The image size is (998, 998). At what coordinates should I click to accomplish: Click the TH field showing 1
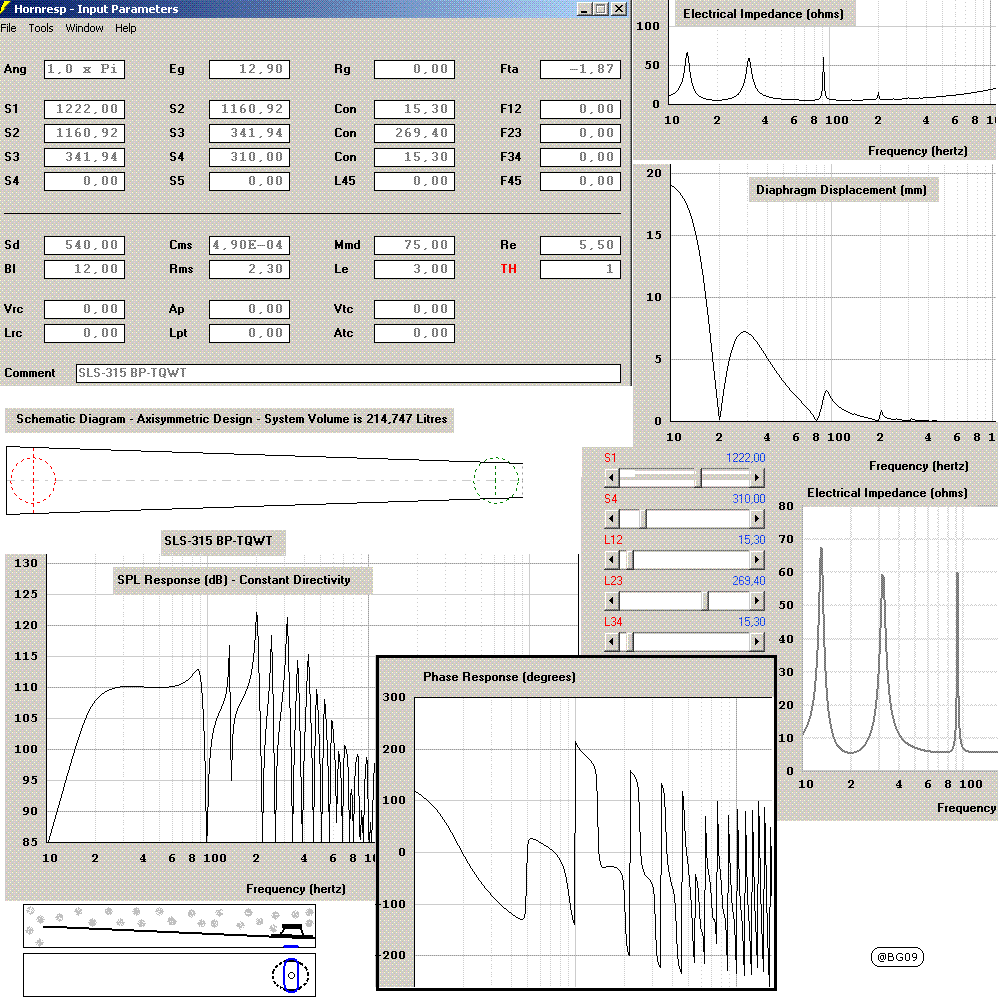pos(580,269)
